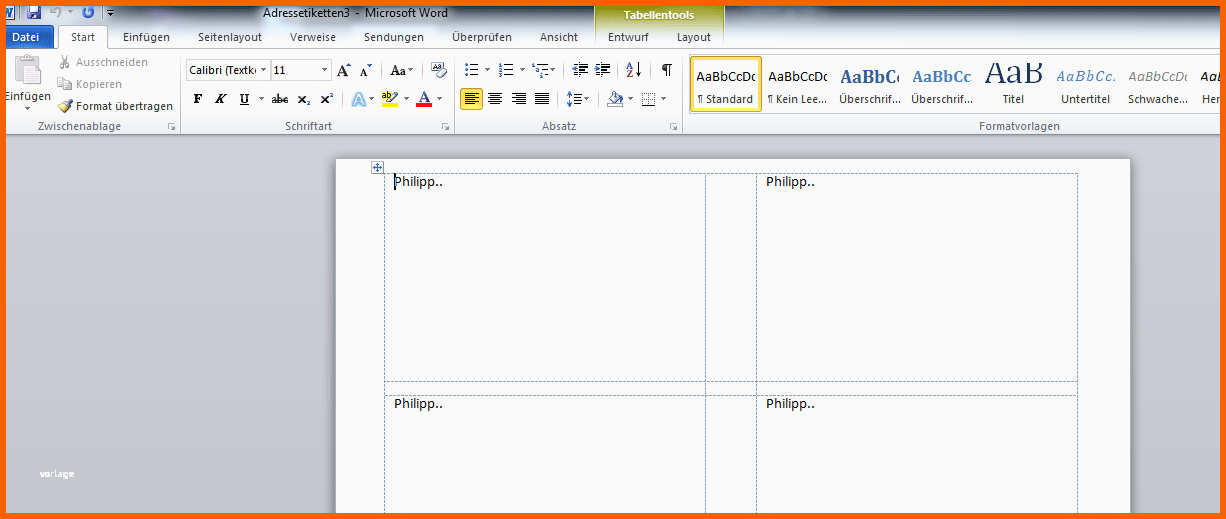Show paragraph marks with pilcrow icon
This screenshot has width=1226, height=519.
tap(667, 70)
